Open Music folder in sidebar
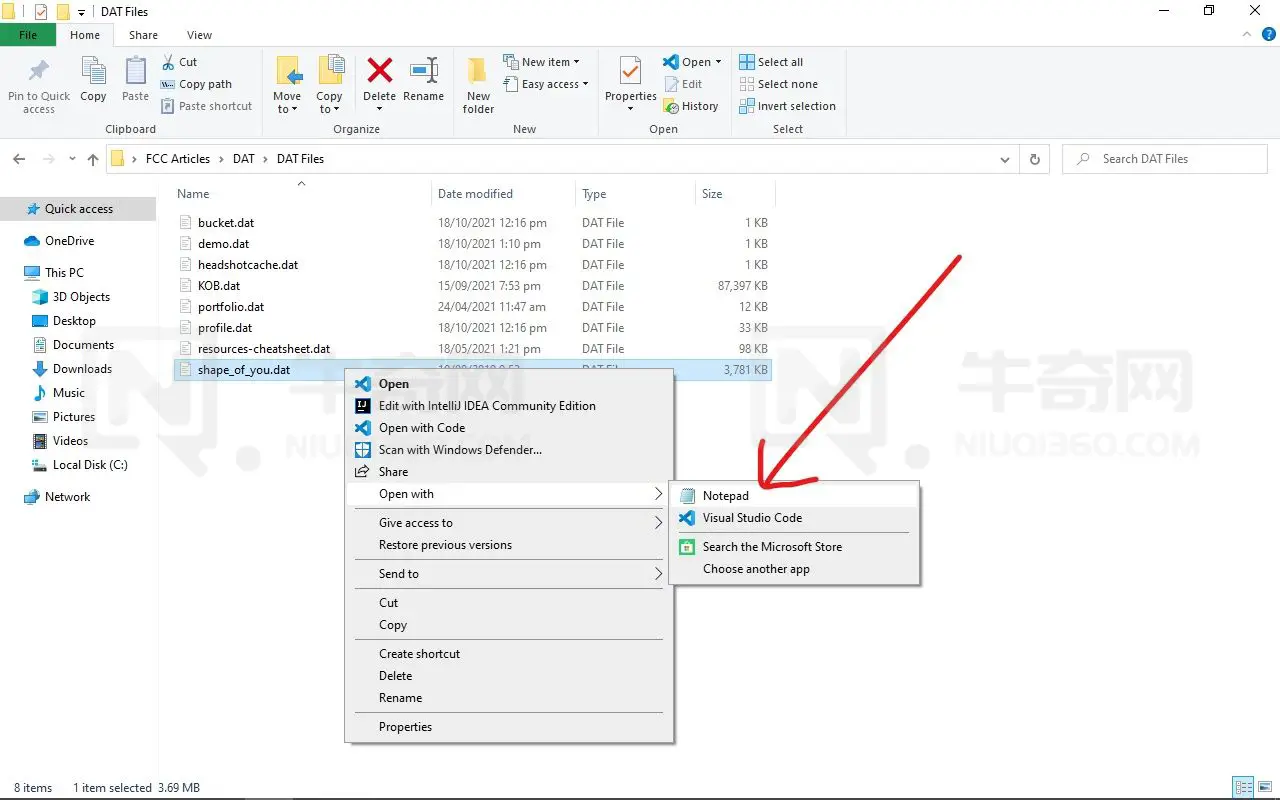Screen dimensions: 1280x800 pos(68,393)
